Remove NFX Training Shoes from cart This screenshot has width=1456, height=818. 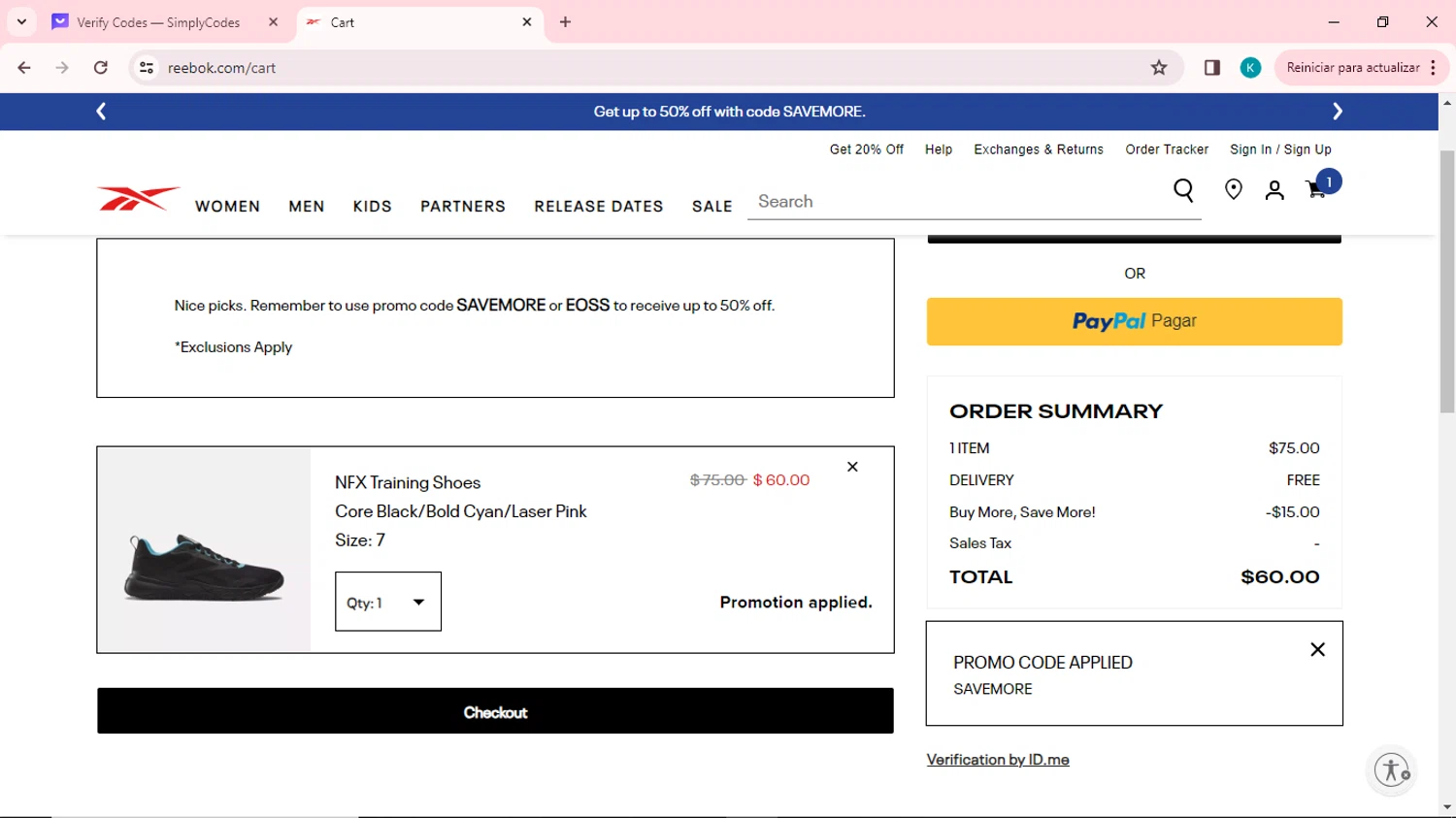click(852, 467)
